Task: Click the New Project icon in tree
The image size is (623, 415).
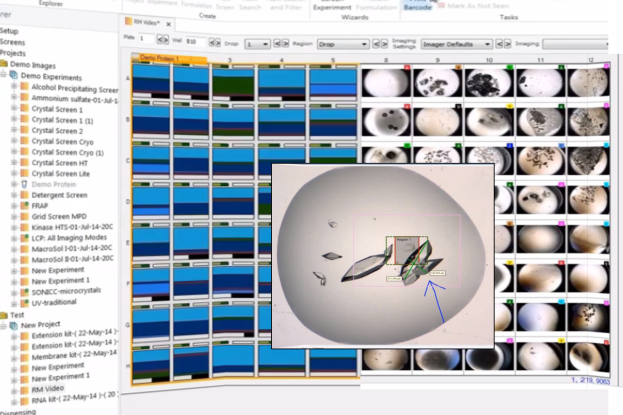Action: tap(14, 326)
